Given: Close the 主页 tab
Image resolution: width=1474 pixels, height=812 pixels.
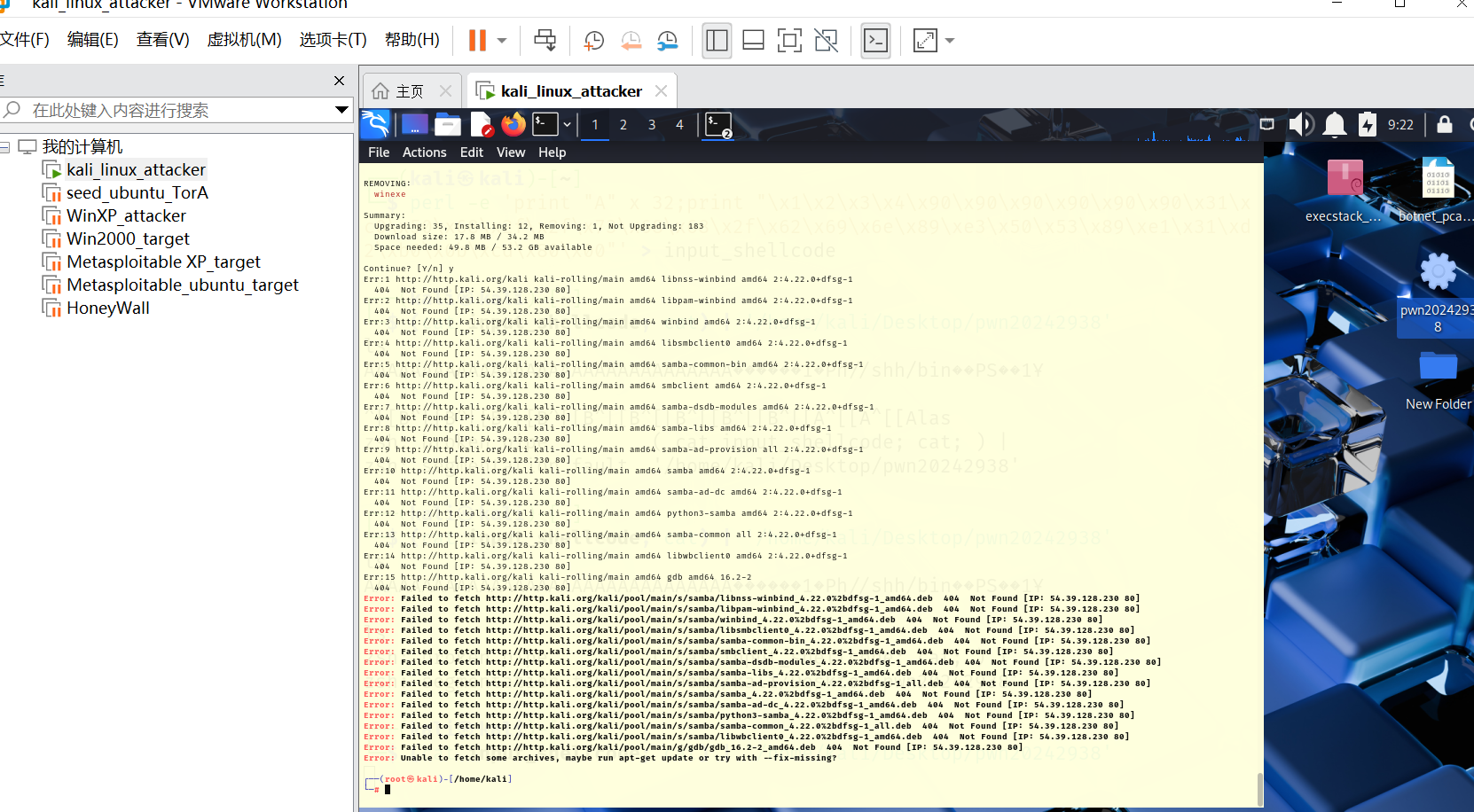Looking at the screenshot, I should coord(446,90).
